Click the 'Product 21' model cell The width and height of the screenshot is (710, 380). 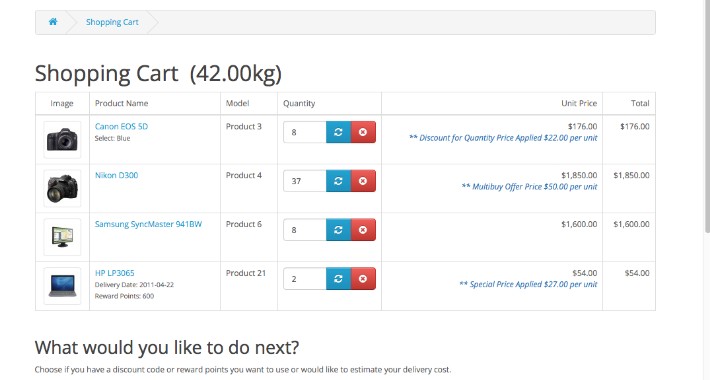(245, 273)
